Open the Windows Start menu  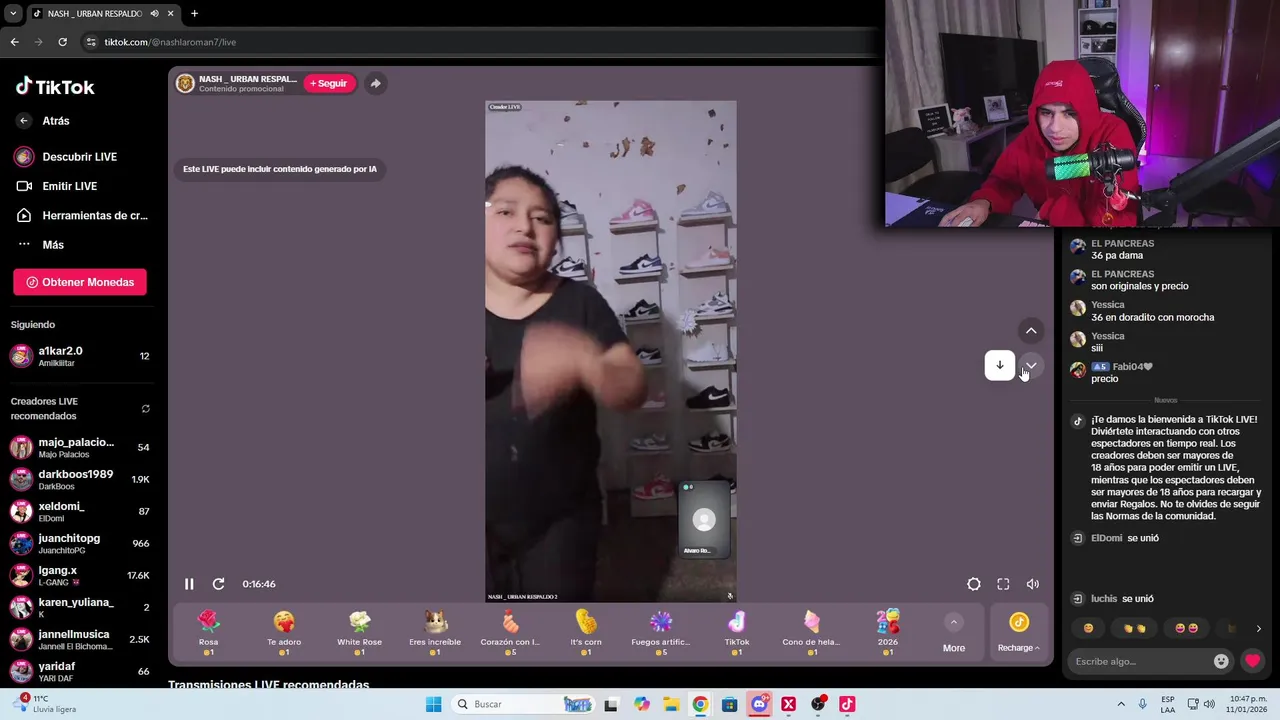433,704
